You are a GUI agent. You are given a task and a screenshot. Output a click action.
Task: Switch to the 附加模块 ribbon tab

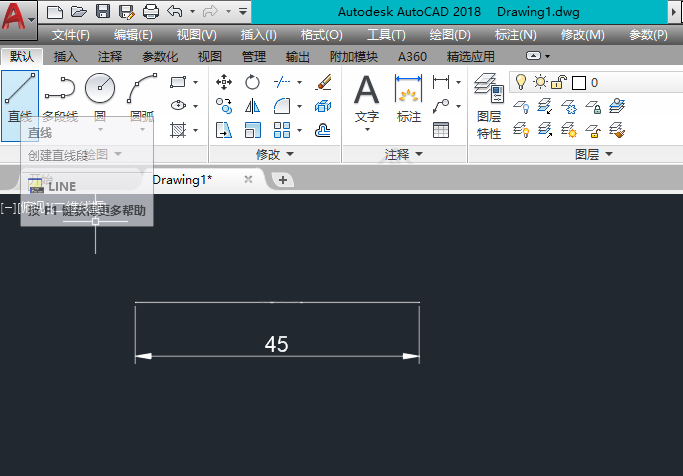click(x=354, y=57)
